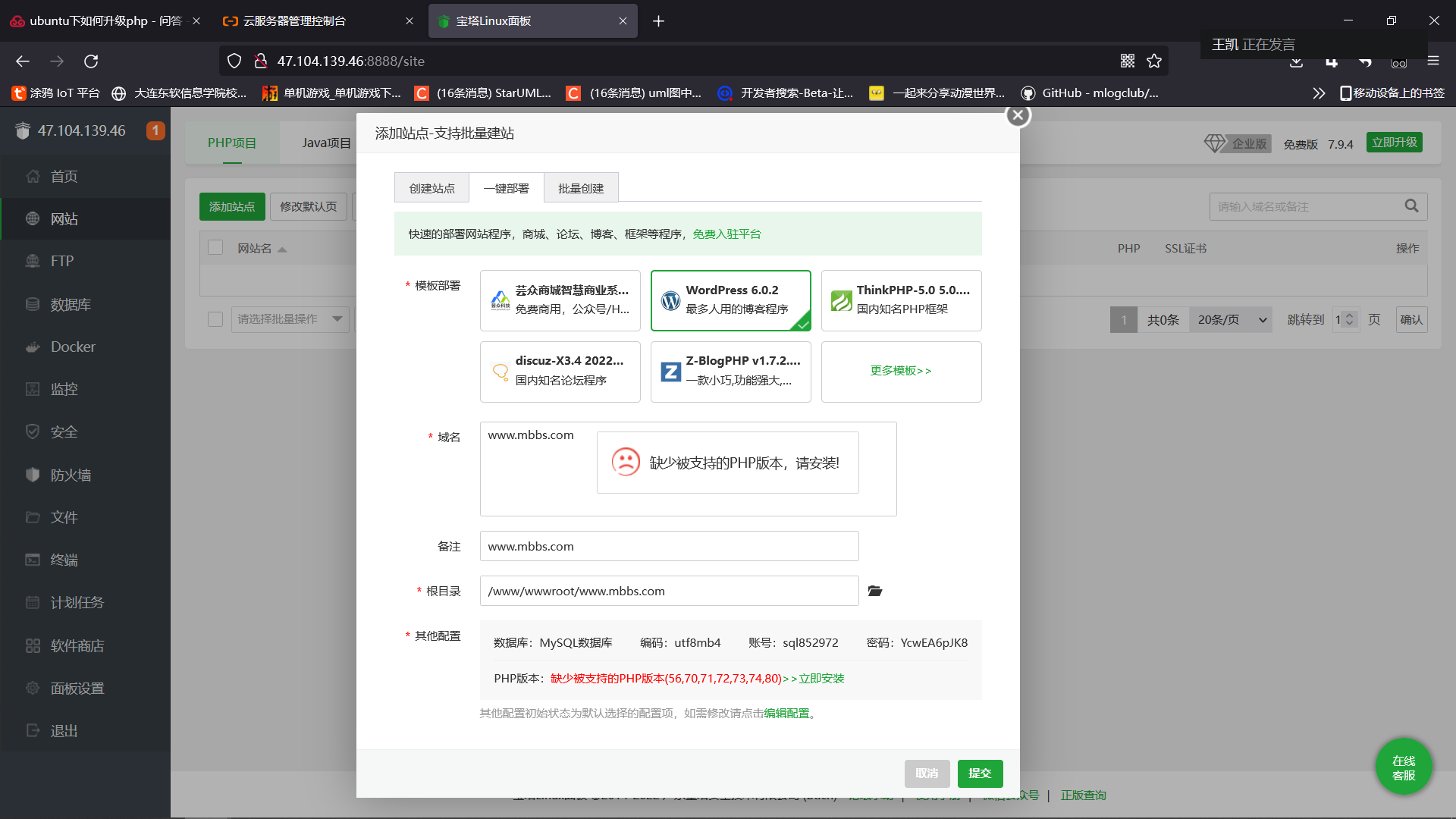Open the QR code icon in address bar
1456x819 pixels.
pyautogui.click(x=1128, y=61)
